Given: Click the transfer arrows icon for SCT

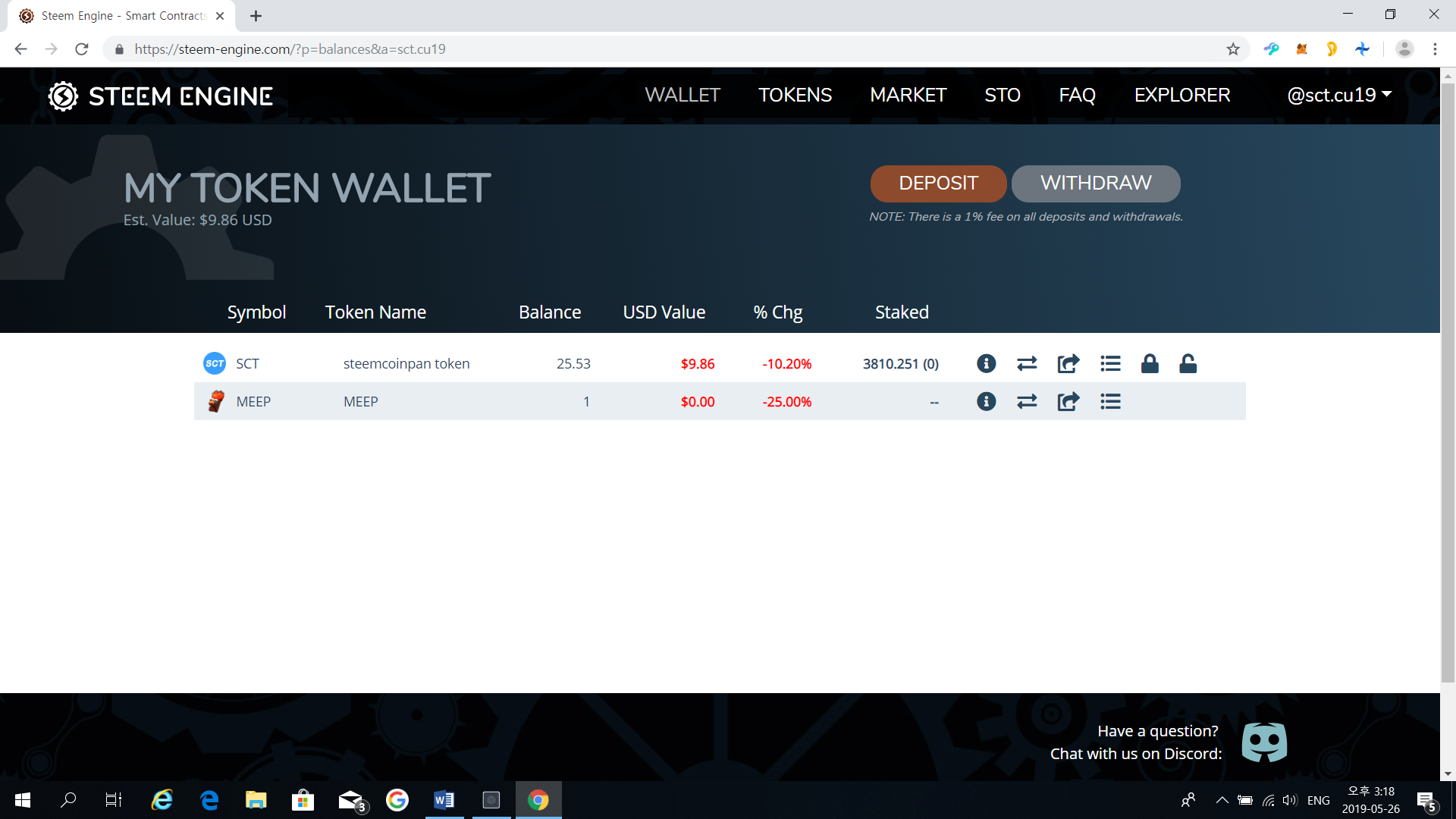Looking at the screenshot, I should point(1027,364).
